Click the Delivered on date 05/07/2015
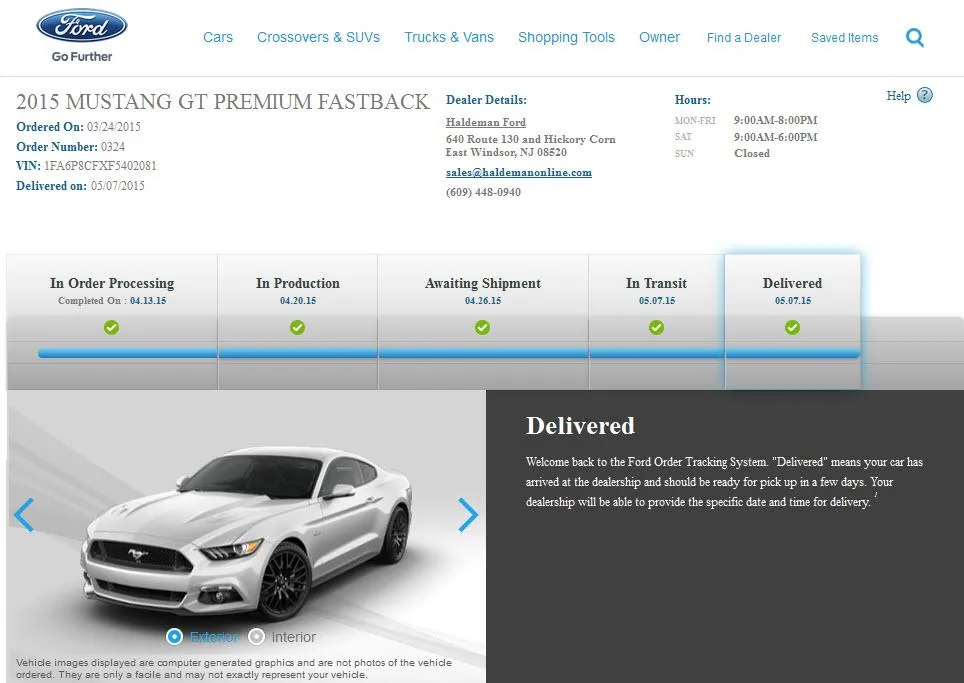This screenshot has height=683, width=964. click(117, 186)
